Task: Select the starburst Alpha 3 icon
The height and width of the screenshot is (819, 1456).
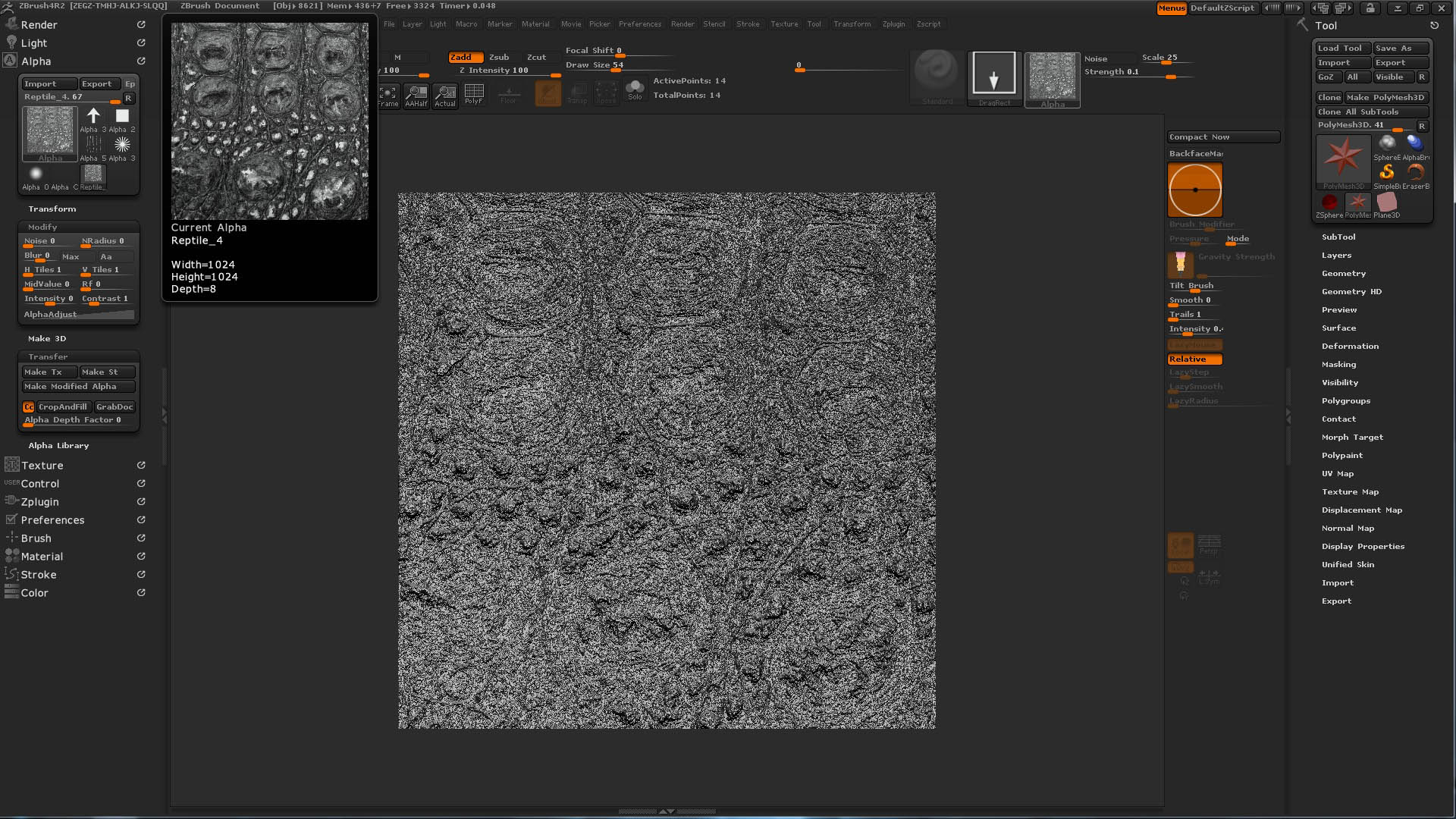Action: [x=122, y=148]
